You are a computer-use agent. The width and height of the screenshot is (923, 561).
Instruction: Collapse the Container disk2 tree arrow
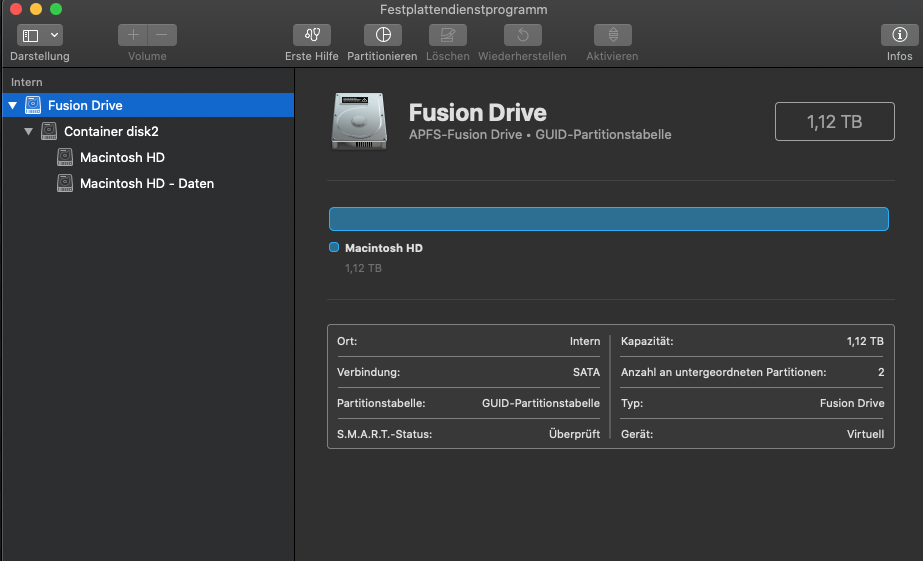pos(28,131)
